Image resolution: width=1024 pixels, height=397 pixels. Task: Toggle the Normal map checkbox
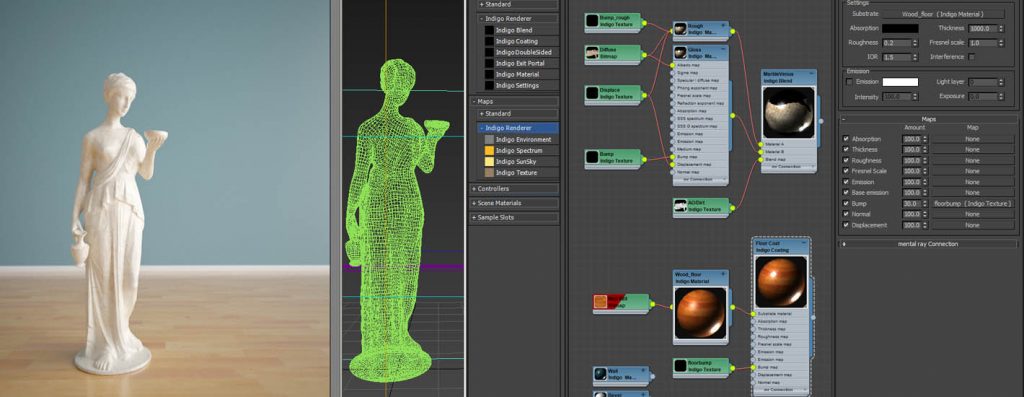click(x=846, y=214)
